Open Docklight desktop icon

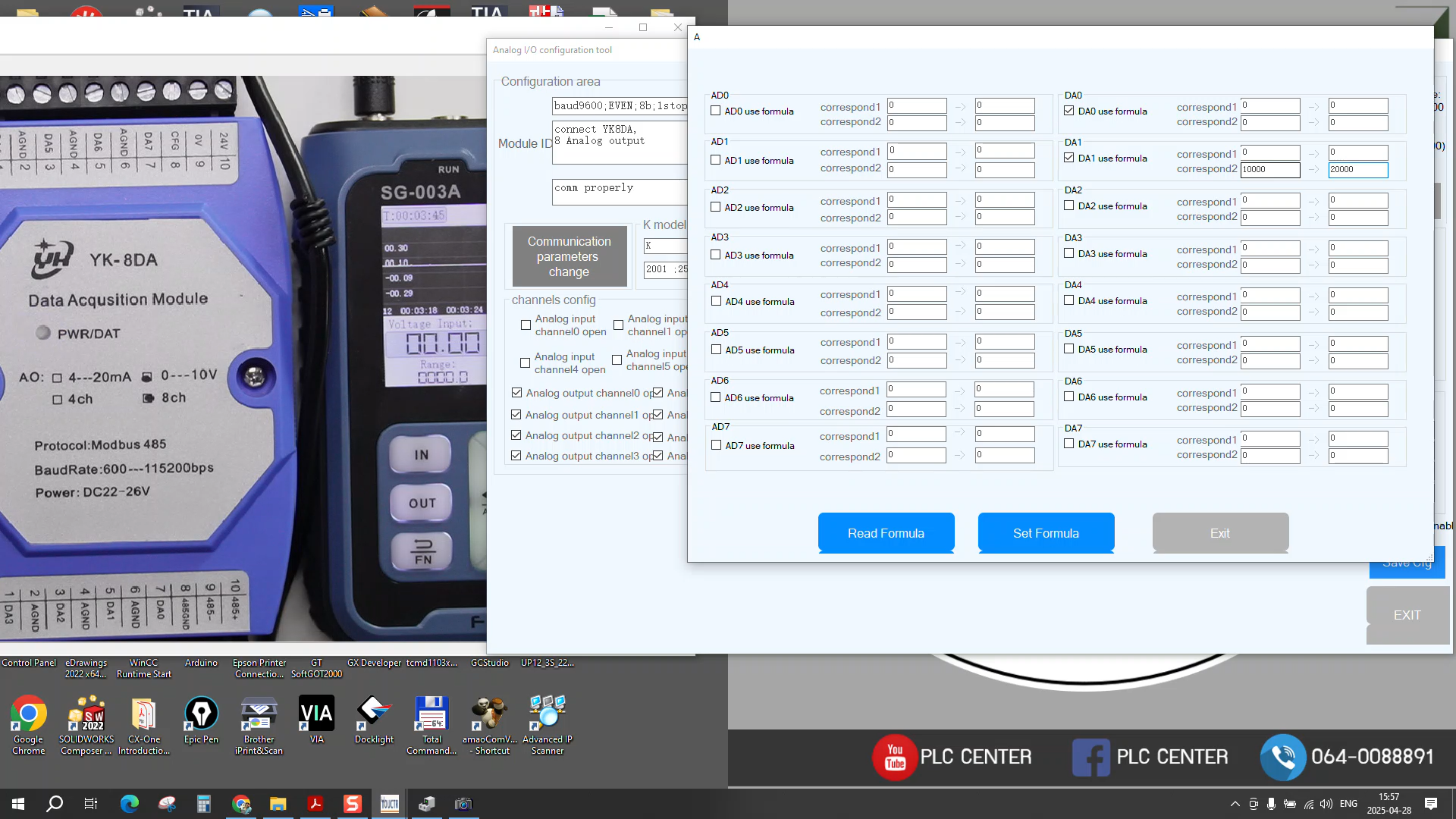pos(374,714)
